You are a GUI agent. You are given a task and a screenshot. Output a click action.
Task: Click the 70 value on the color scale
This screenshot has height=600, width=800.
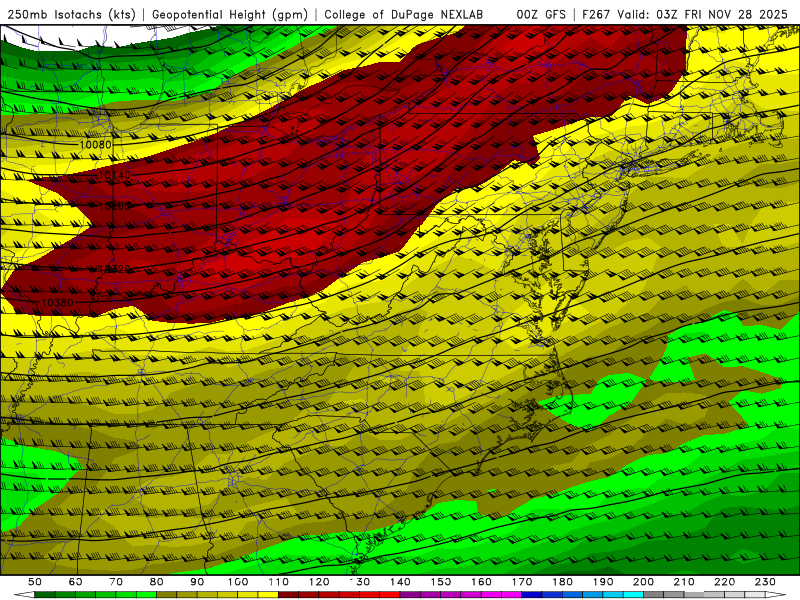tap(116, 582)
